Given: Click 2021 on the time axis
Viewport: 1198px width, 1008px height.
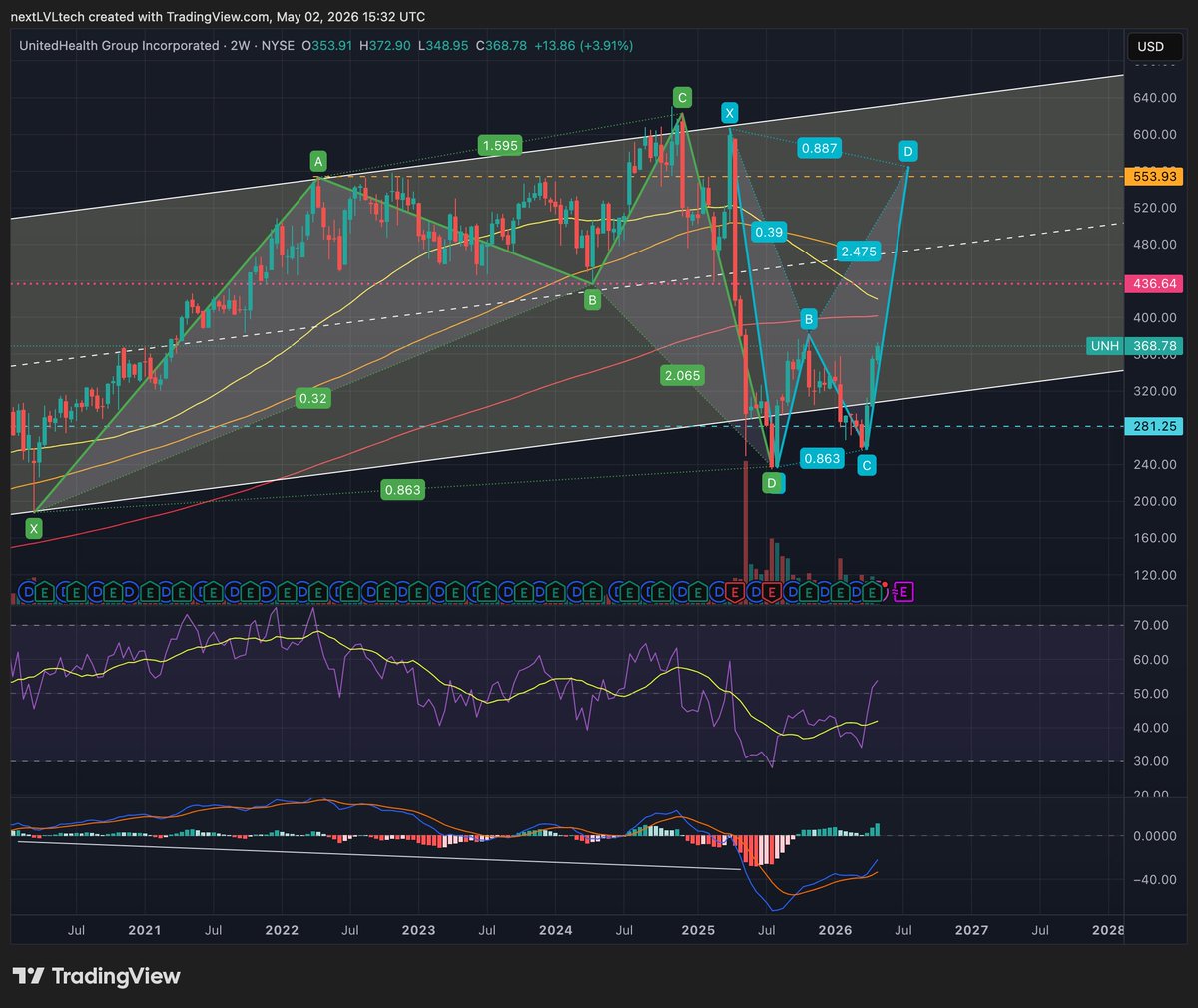Looking at the screenshot, I should click(x=145, y=930).
